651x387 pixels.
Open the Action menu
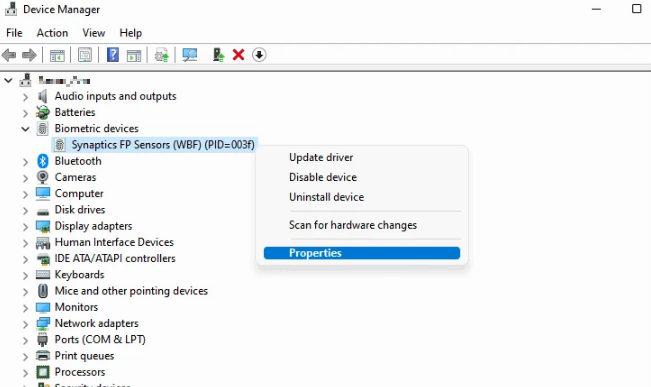(52, 33)
